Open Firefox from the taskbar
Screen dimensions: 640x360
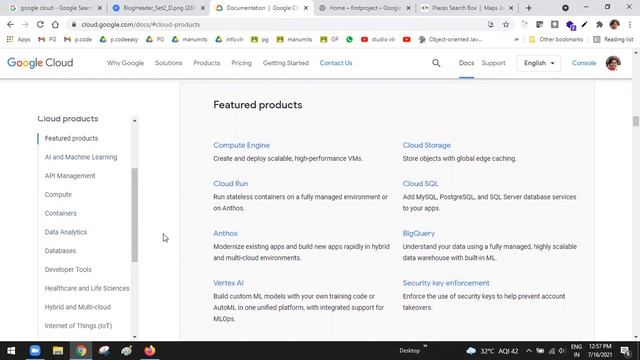tap(150, 351)
